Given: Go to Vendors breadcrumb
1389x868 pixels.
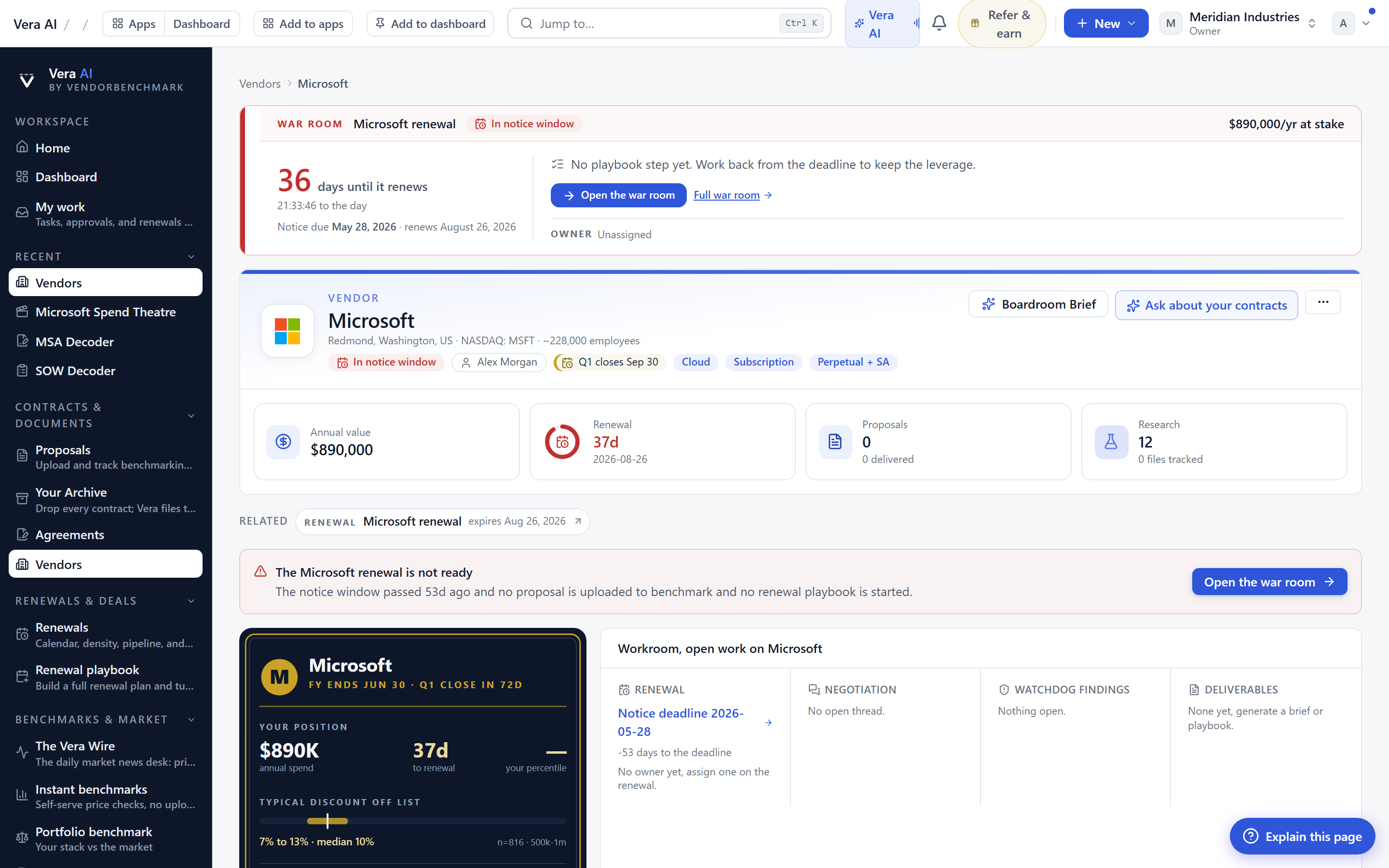Looking at the screenshot, I should 260,83.
